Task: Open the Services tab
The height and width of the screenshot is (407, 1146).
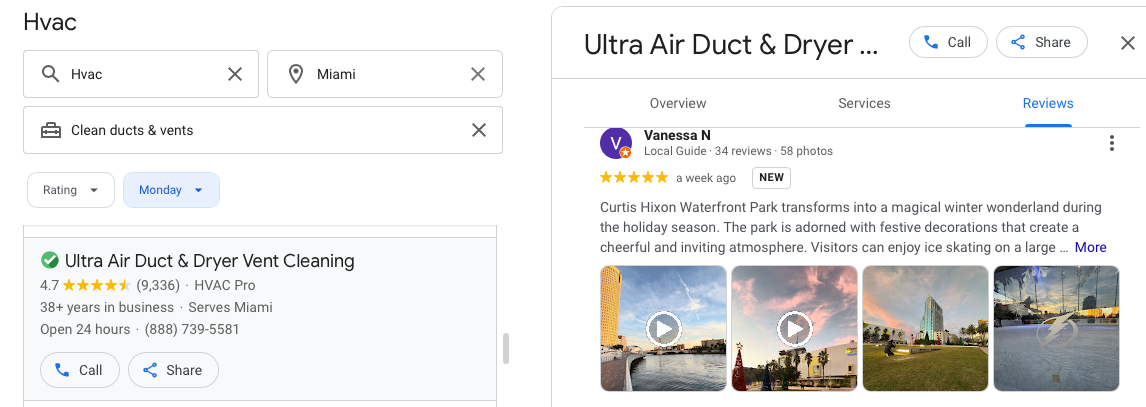Action: 864,103
